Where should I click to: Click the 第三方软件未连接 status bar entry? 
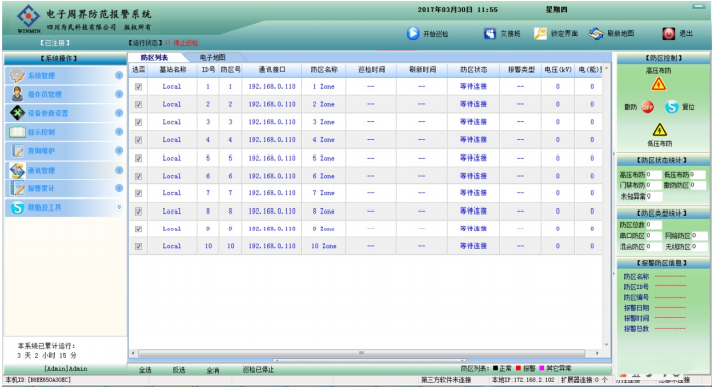coord(446,380)
